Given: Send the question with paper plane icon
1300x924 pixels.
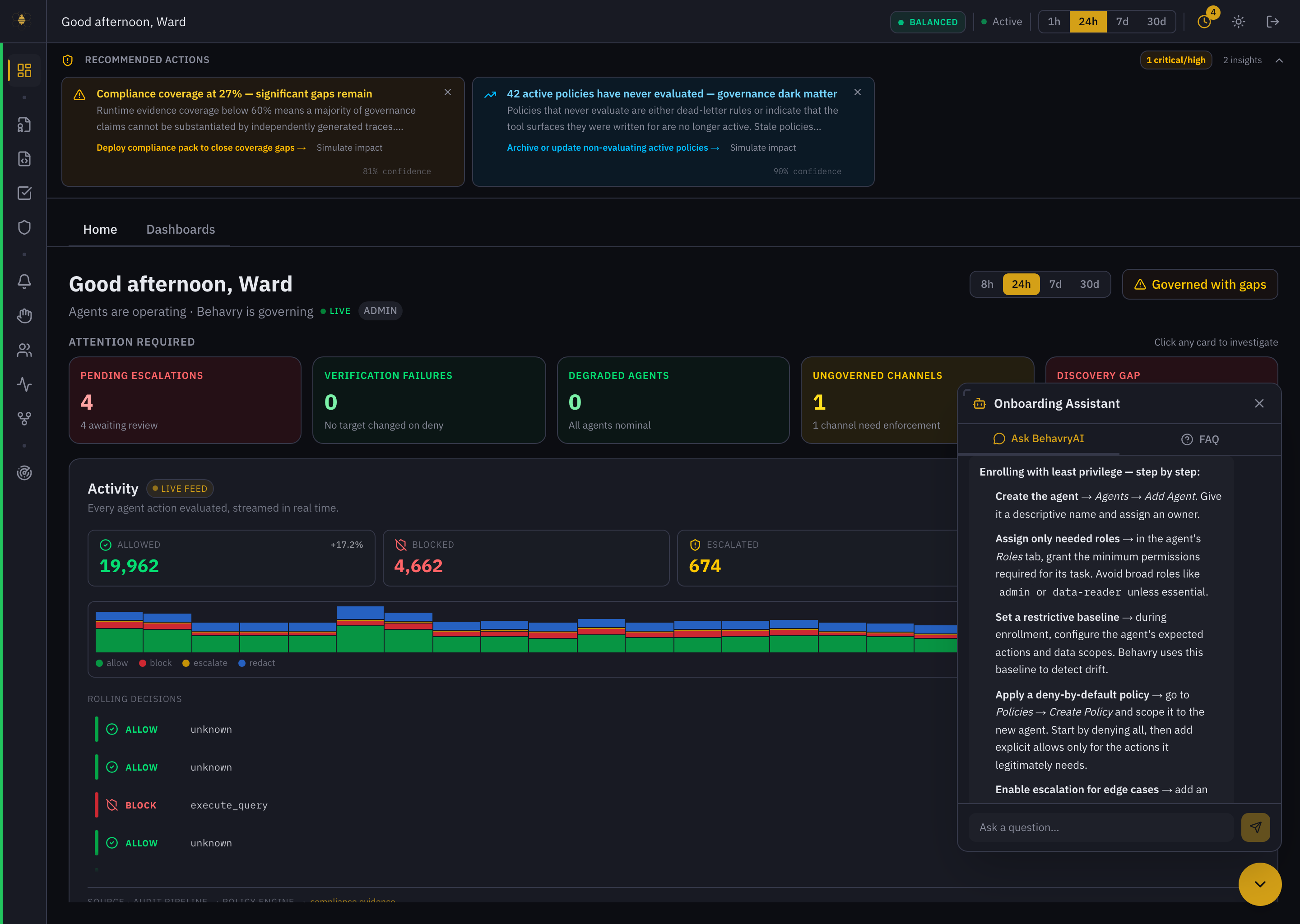Looking at the screenshot, I should point(1256,827).
